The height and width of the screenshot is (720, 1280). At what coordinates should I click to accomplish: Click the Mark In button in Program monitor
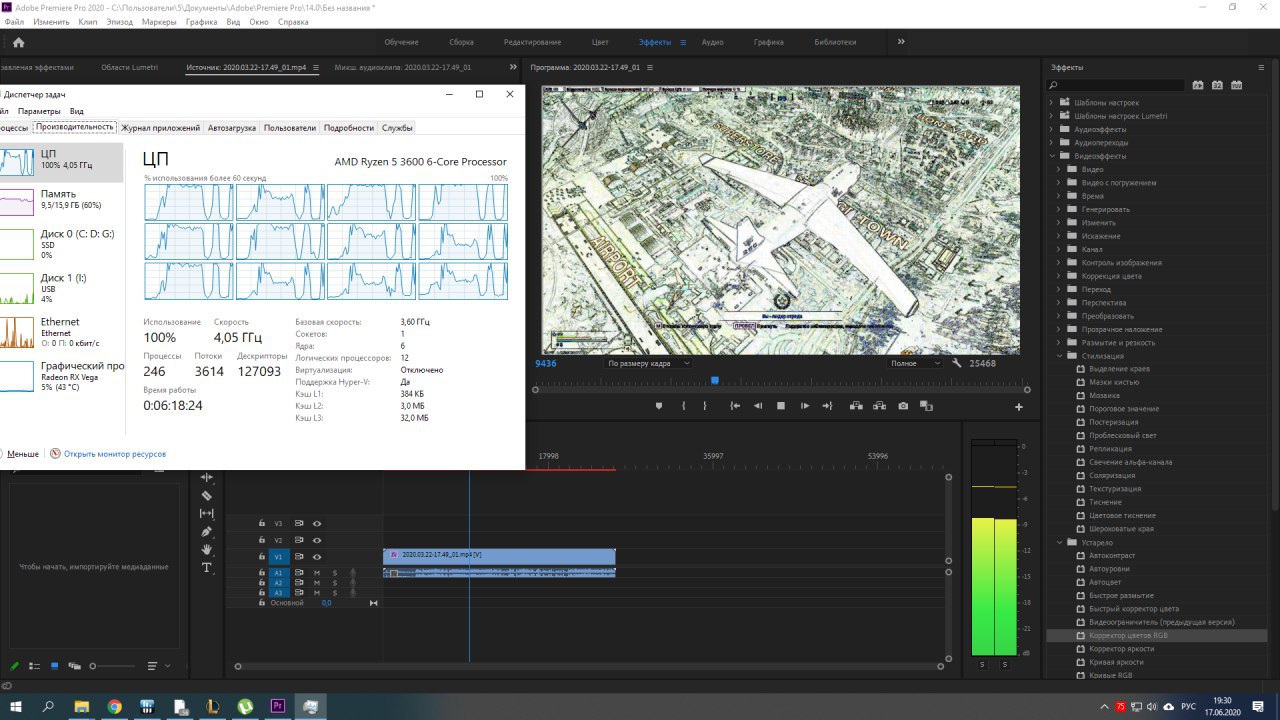coord(683,406)
